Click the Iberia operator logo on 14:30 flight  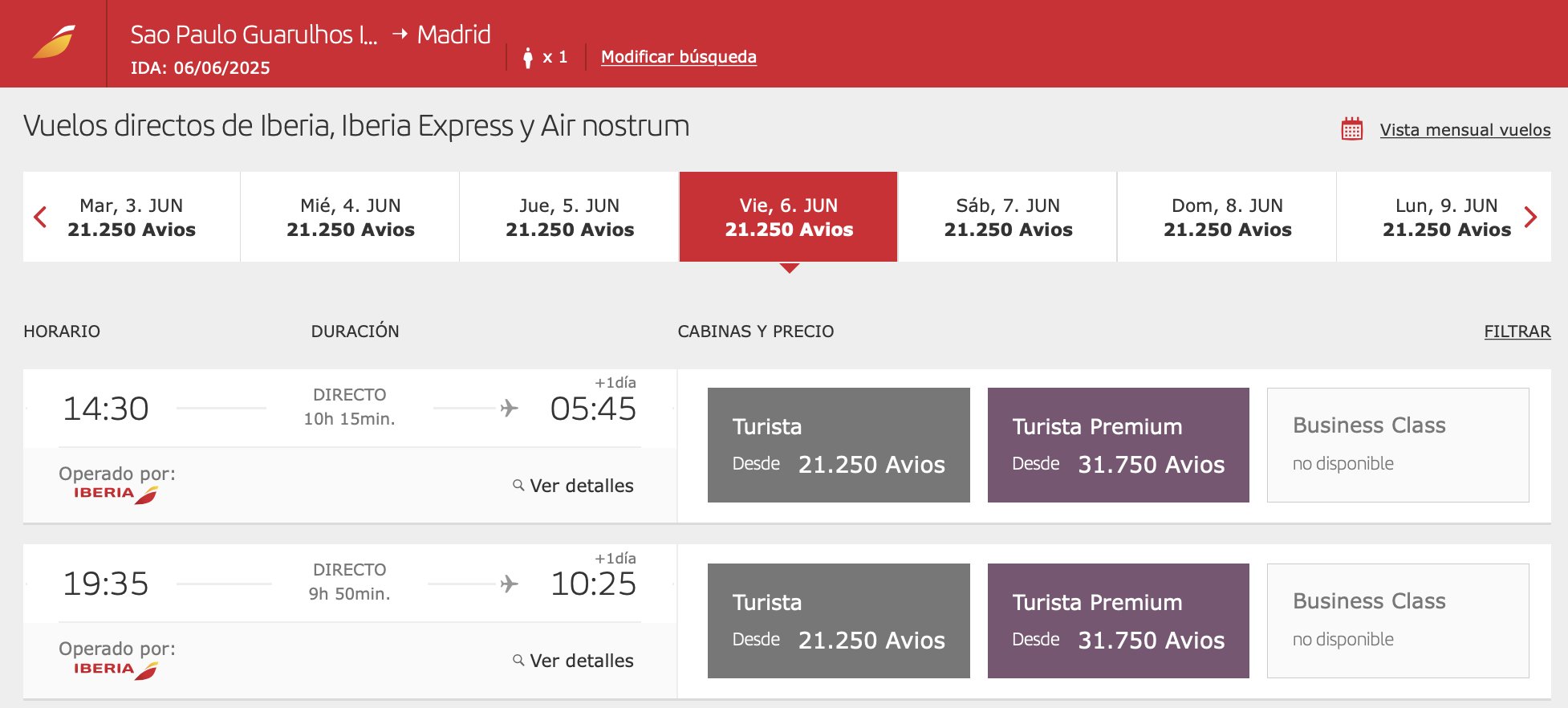[116, 494]
